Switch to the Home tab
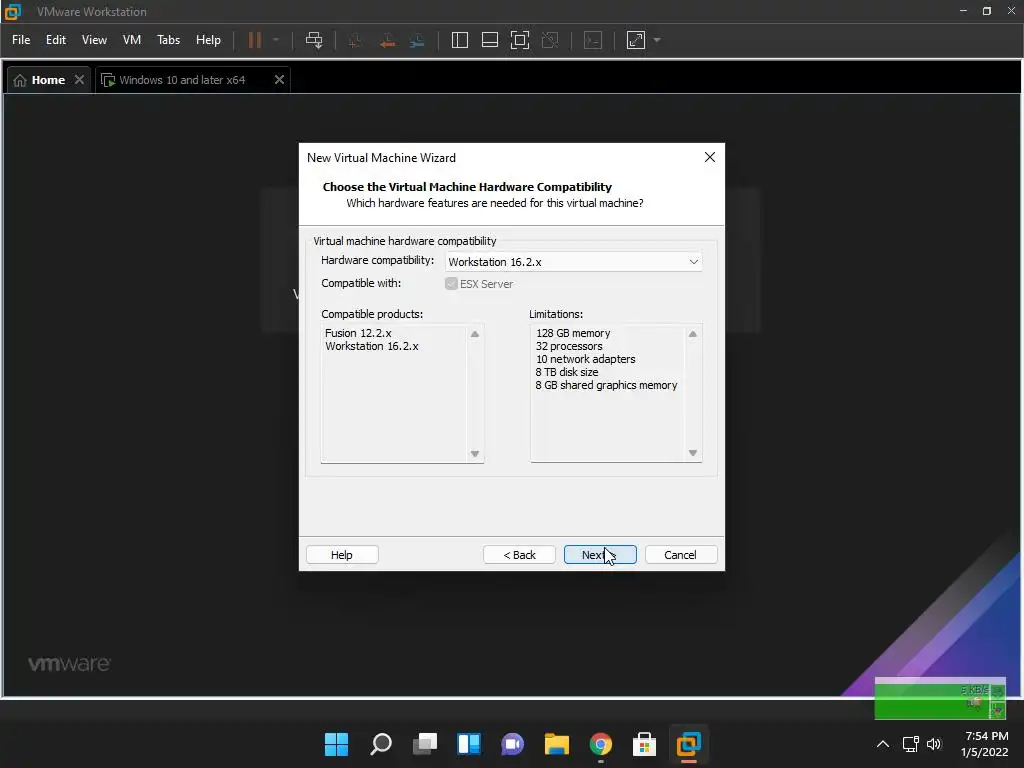The width and height of the screenshot is (1024, 768). 48,80
